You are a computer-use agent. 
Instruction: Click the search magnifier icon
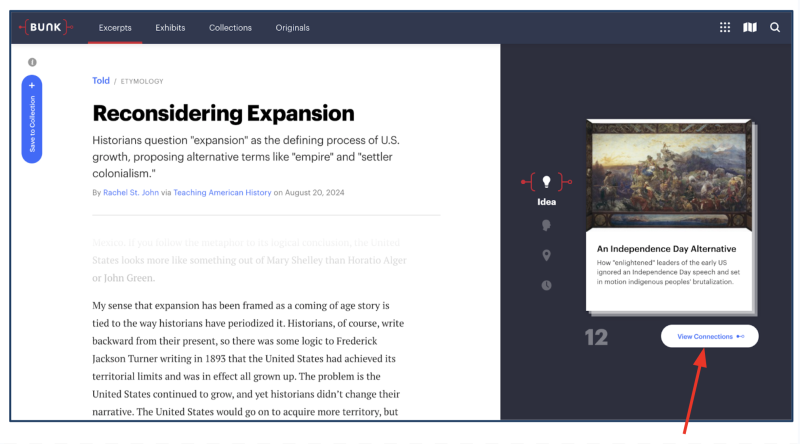(x=775, y=28)
